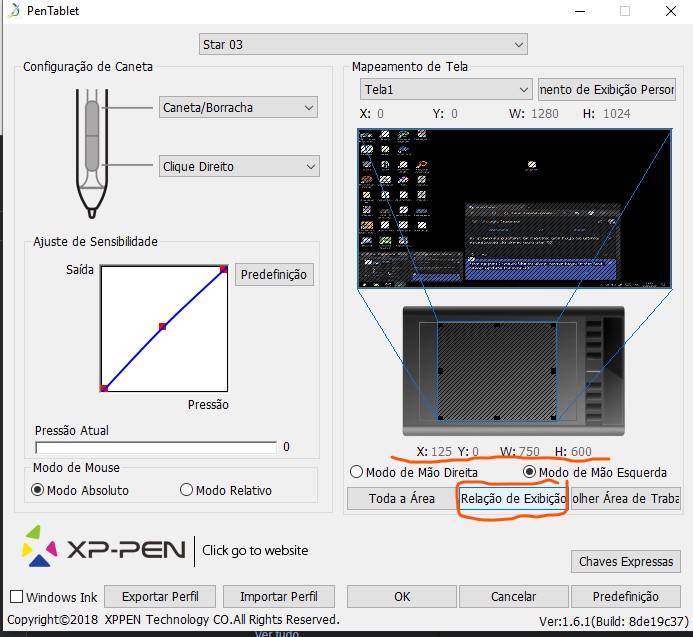Viewport: 693px width, 637px height.
Task: Open the Star 03 device dropdown
Action: (x=363, y=44)
